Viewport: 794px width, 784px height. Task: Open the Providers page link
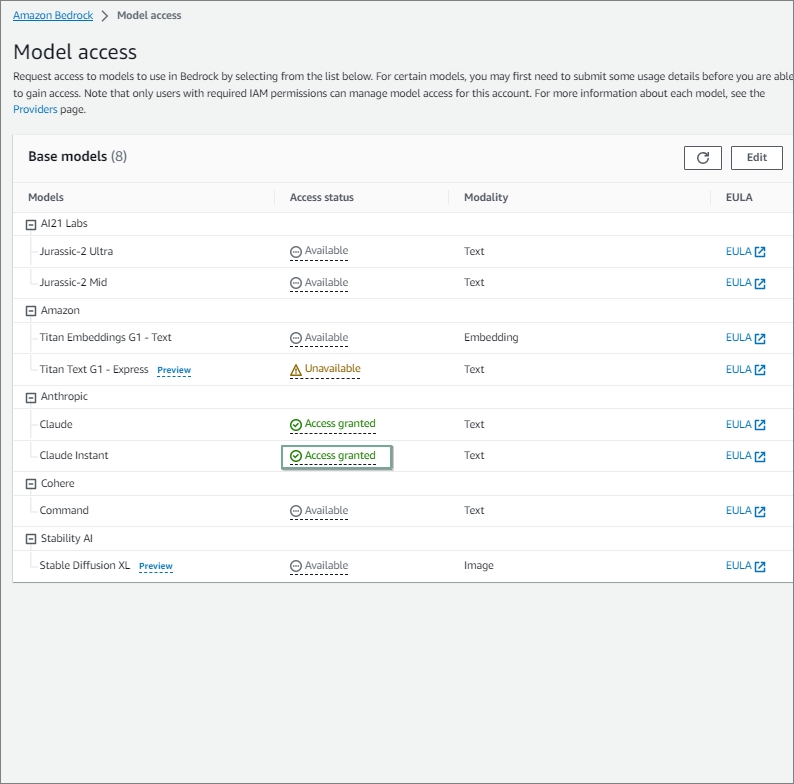(35, 109)
